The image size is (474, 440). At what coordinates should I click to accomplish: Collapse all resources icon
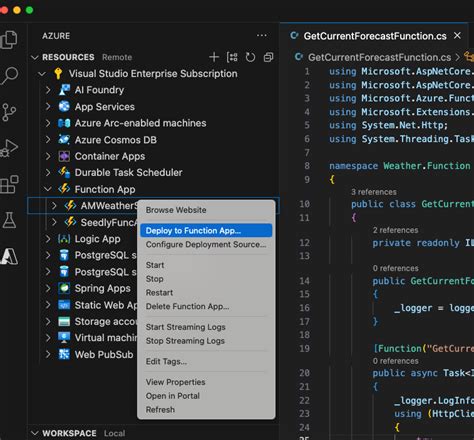point(268,57)
